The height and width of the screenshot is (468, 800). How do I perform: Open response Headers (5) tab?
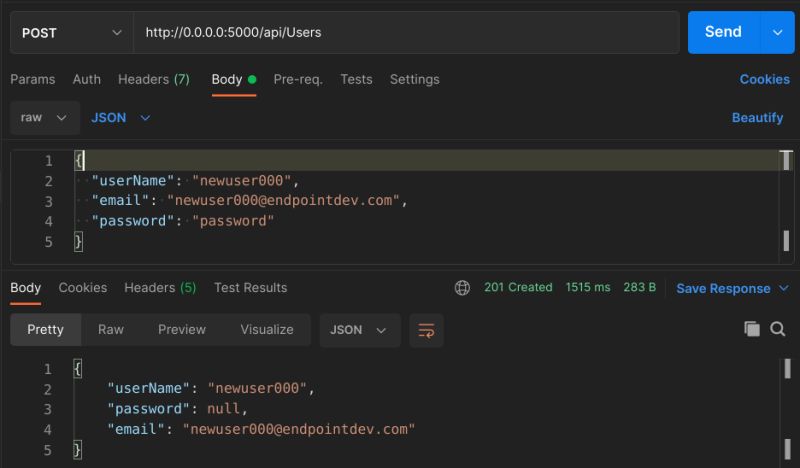click(160, 288)
